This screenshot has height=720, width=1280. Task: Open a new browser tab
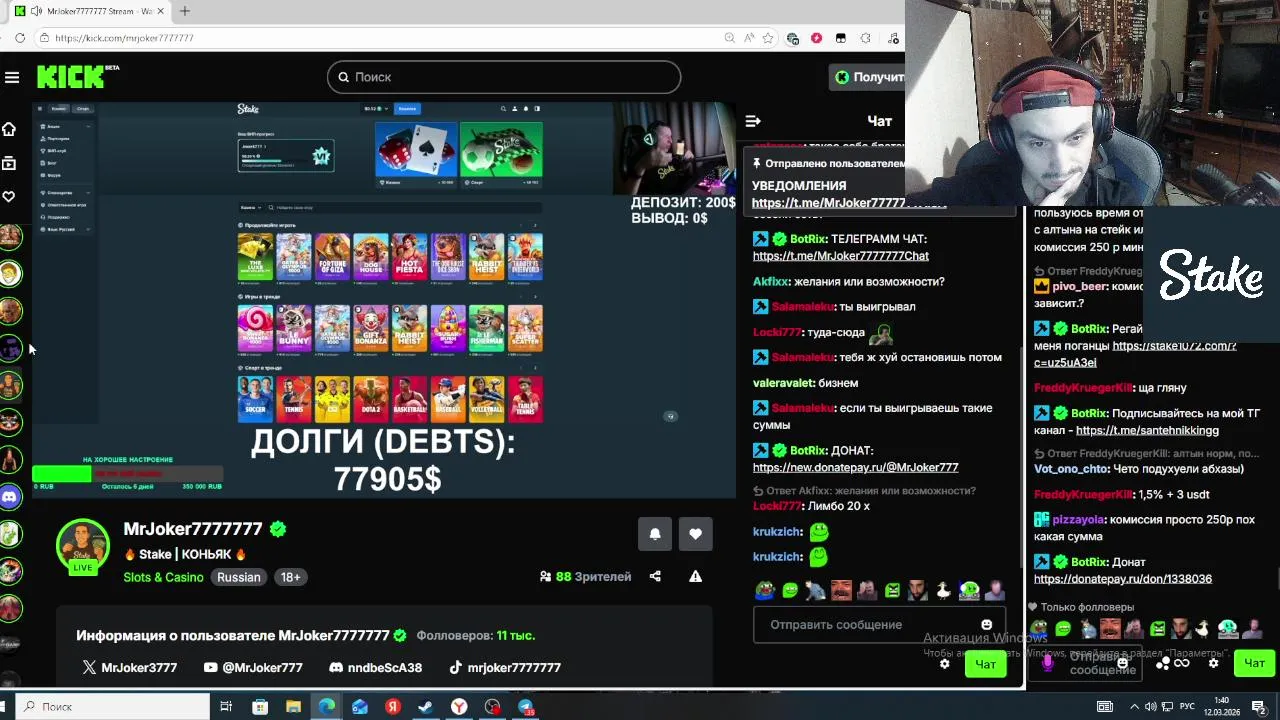(x=185, y=11)
